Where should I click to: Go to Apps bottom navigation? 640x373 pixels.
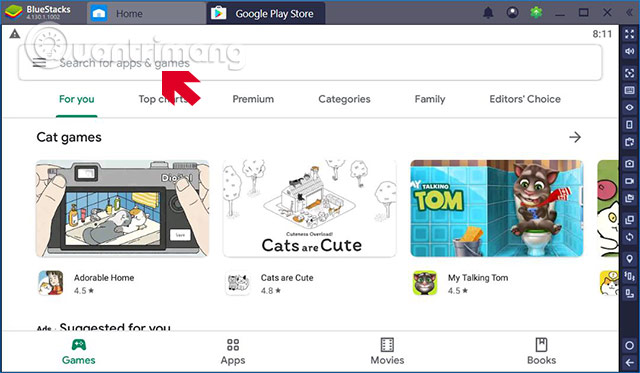pyautogui.click(x=233, y=352)
